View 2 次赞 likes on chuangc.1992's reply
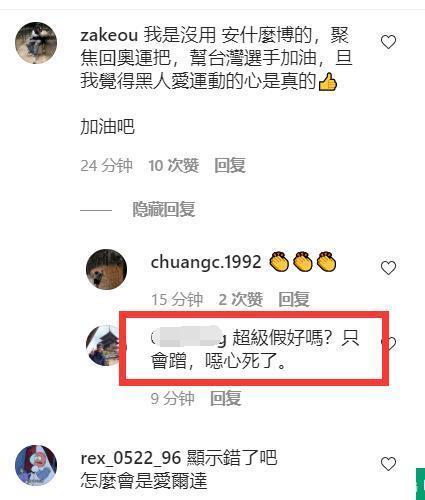The image size is (425, 500). (241, 299)
